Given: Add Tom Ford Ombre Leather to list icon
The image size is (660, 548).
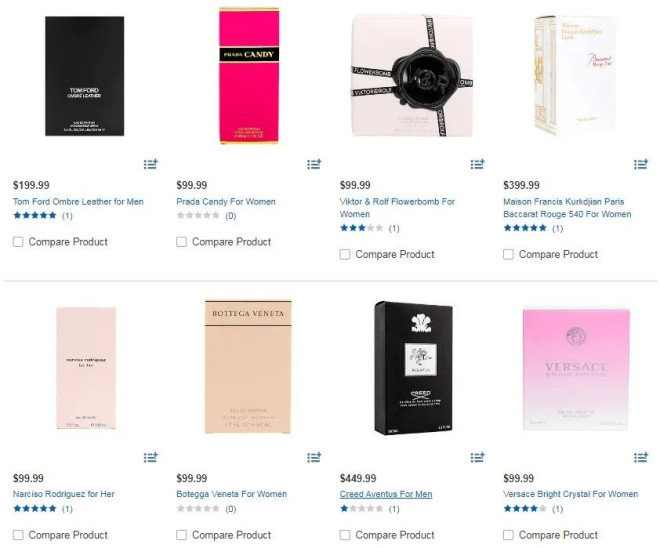Looking at the screenshot, I should (151, 164).
